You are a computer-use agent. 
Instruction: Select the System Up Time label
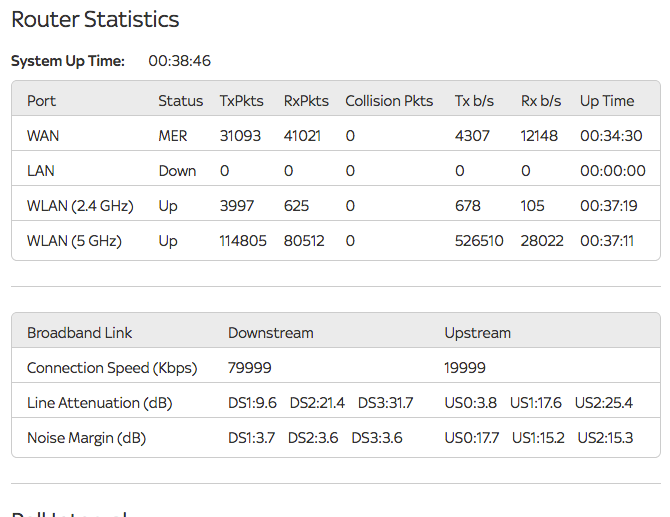68,61
